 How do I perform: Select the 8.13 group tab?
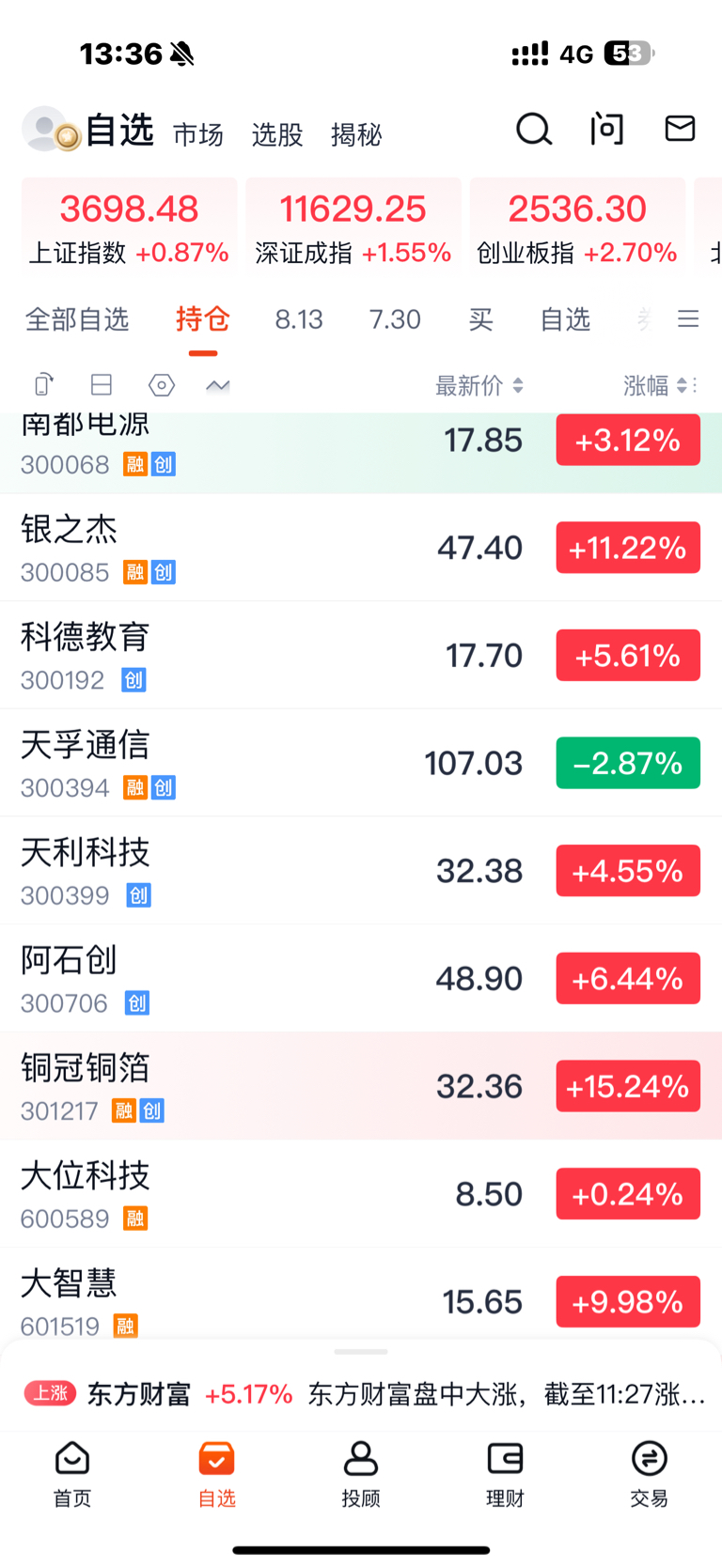(x=299, y=319)
